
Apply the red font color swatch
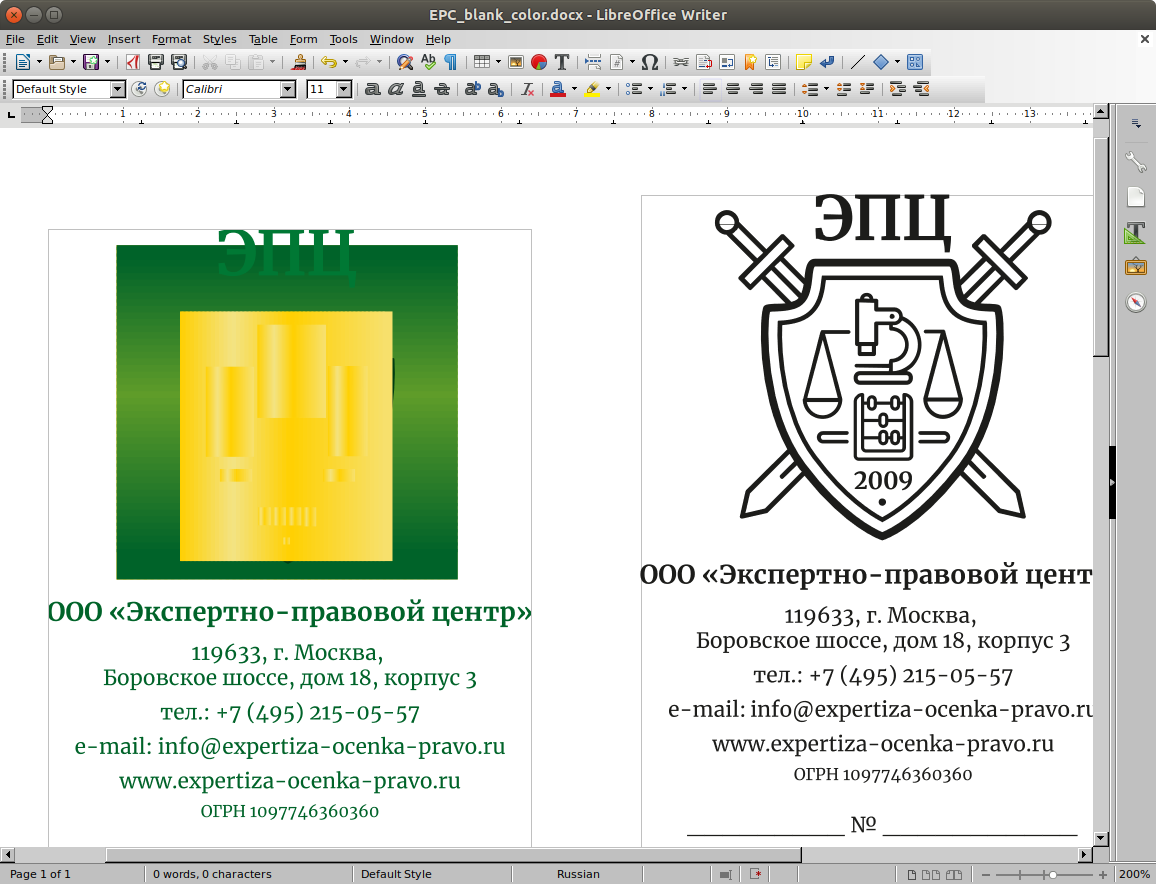tap(558, 89)
